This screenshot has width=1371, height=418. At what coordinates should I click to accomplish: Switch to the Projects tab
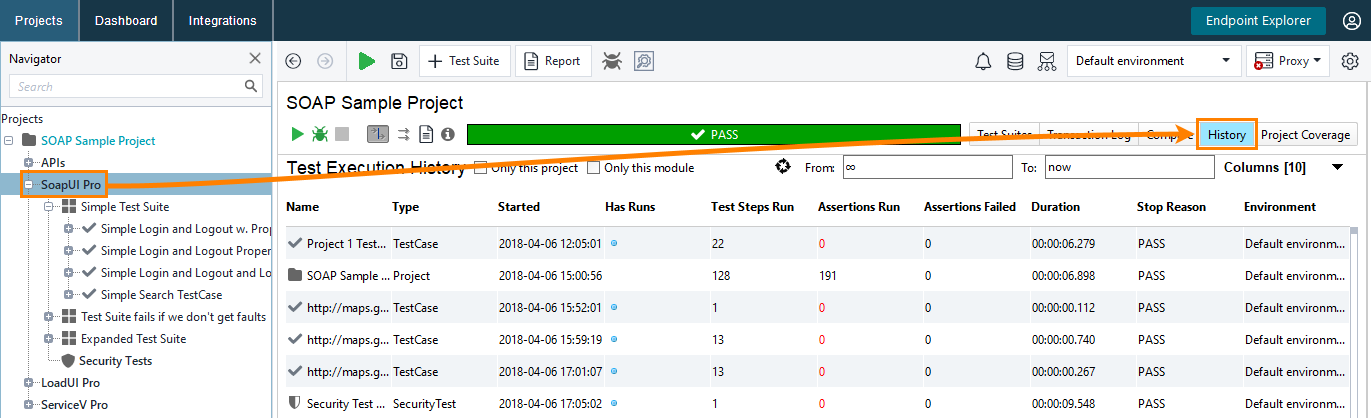39,20
